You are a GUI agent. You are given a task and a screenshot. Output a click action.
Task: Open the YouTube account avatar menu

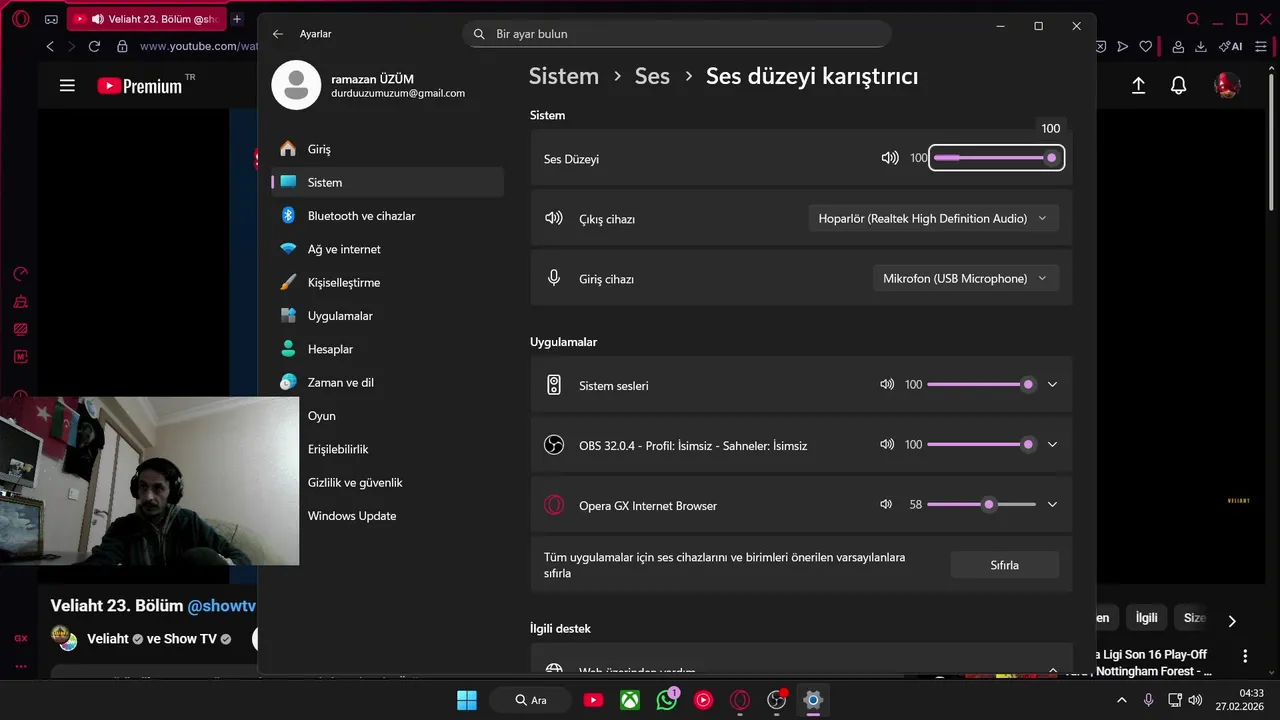click(1227, 86)
